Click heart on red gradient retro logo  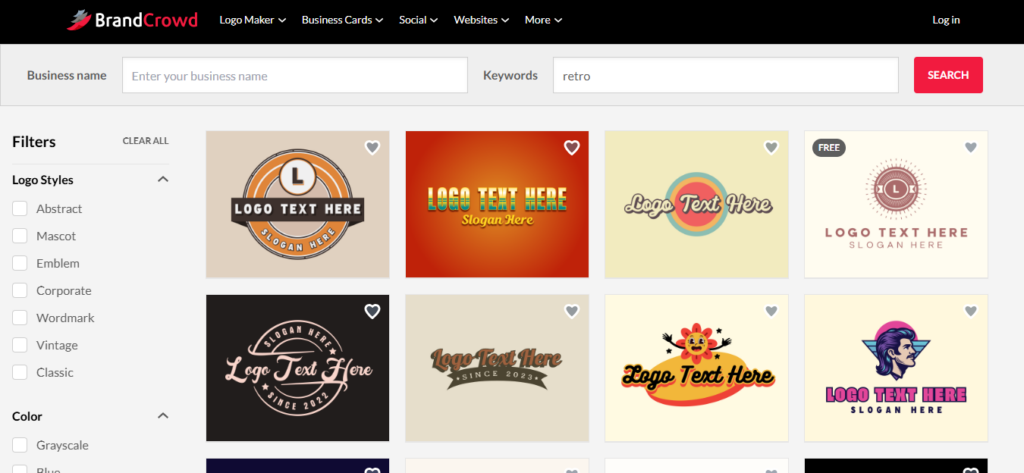[572, 148]
